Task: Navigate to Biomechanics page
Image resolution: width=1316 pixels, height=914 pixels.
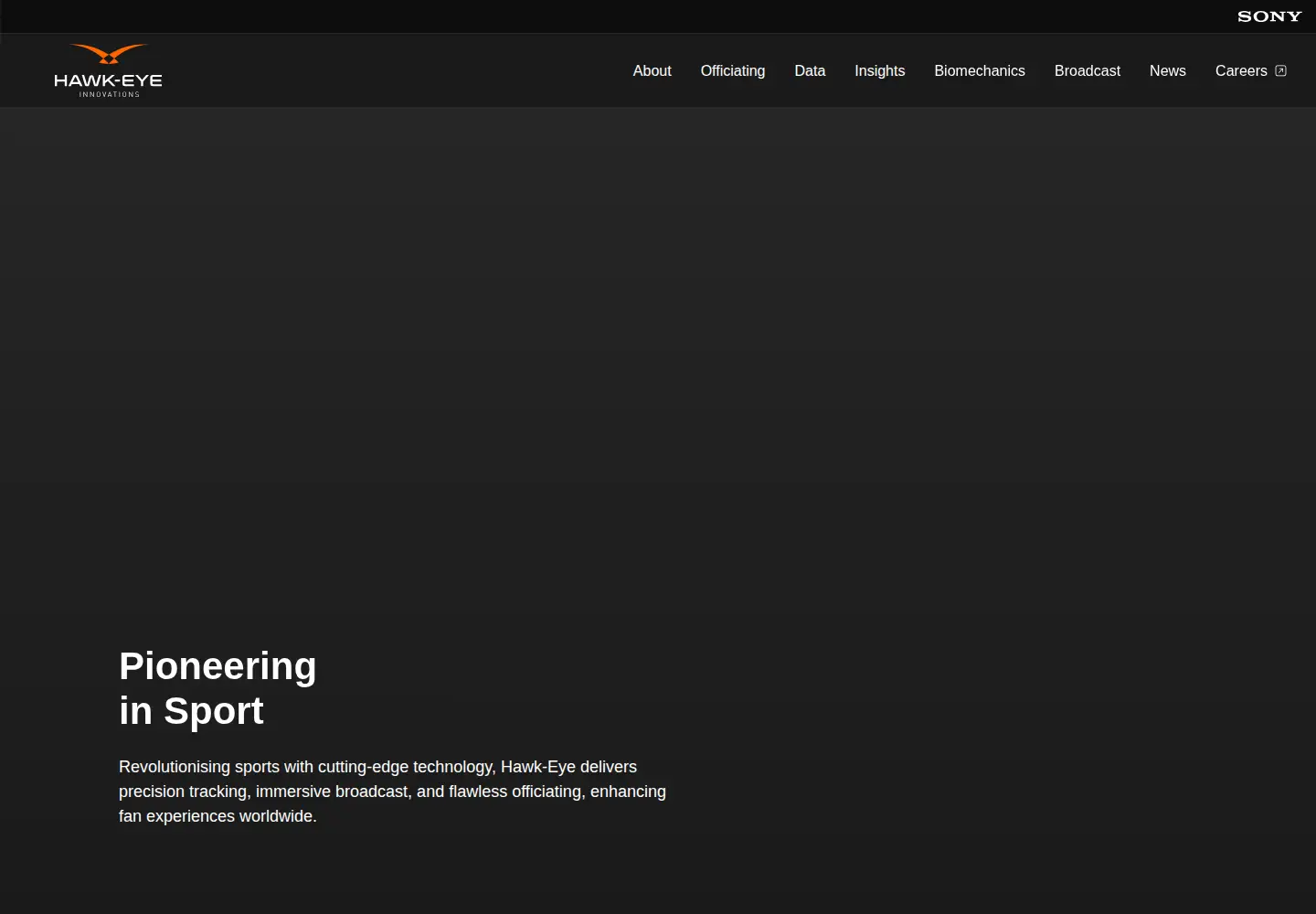Action: 980,71
